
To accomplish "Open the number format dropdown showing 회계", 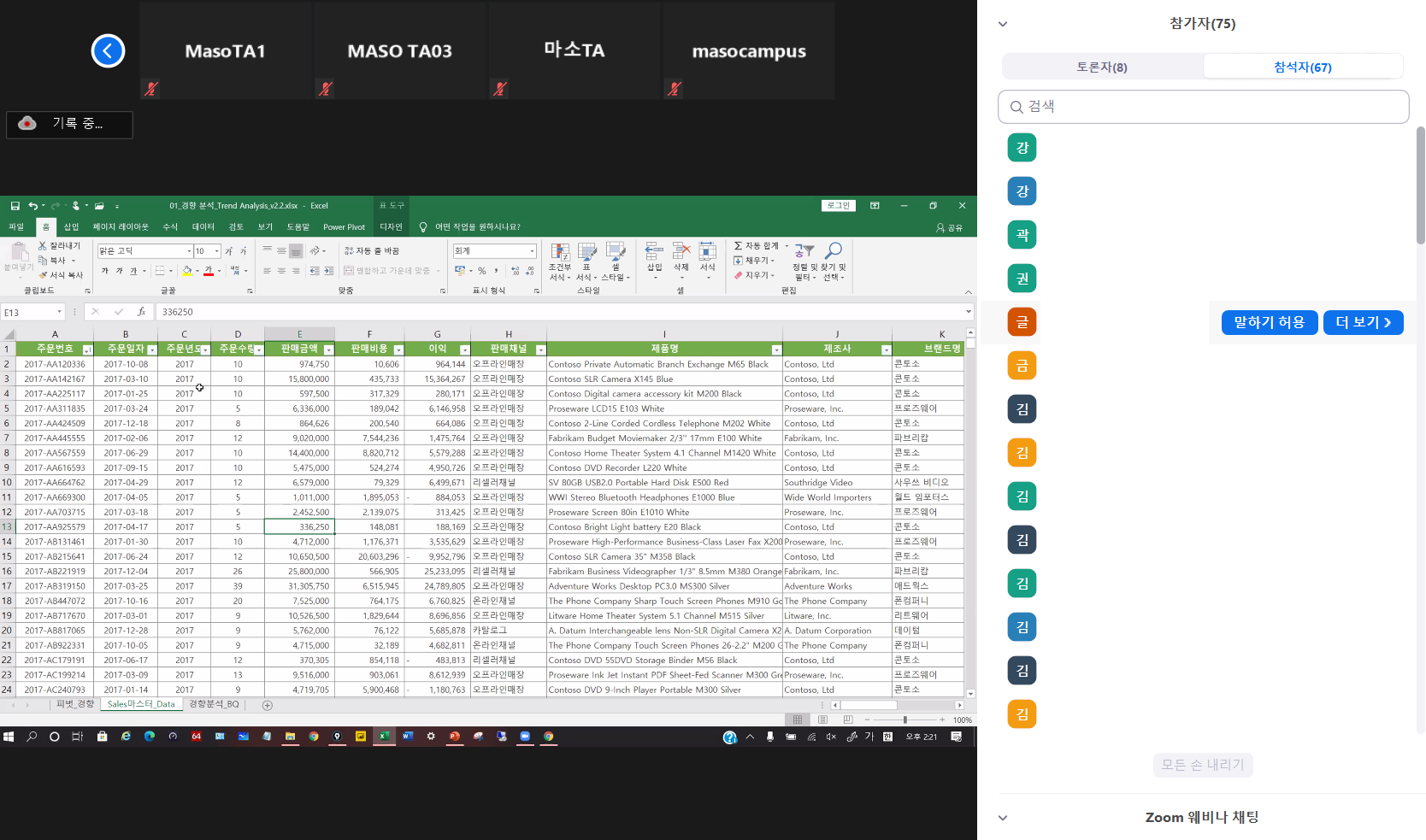I will (x=532, y=251).
